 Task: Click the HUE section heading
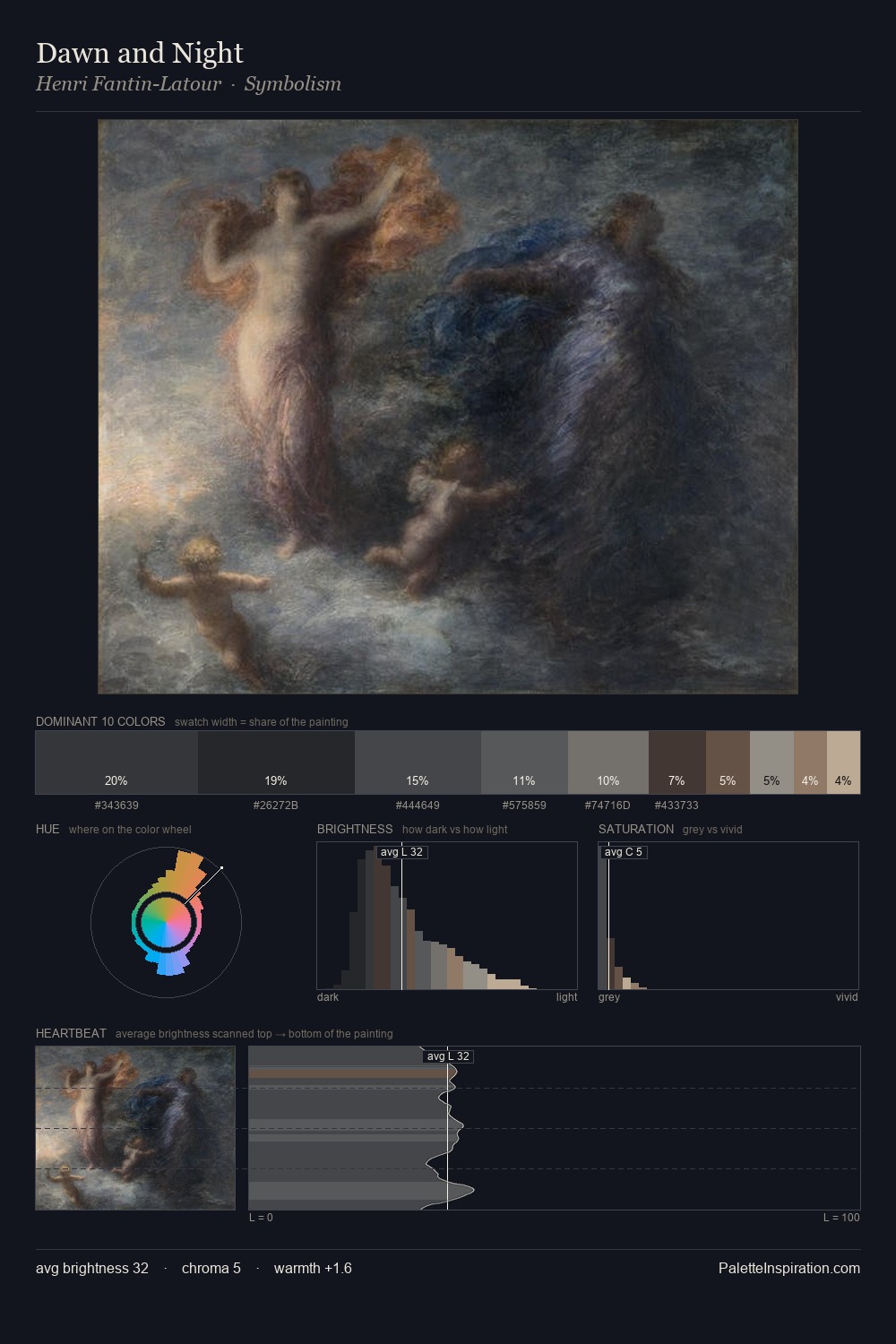(x=47, y=829)
